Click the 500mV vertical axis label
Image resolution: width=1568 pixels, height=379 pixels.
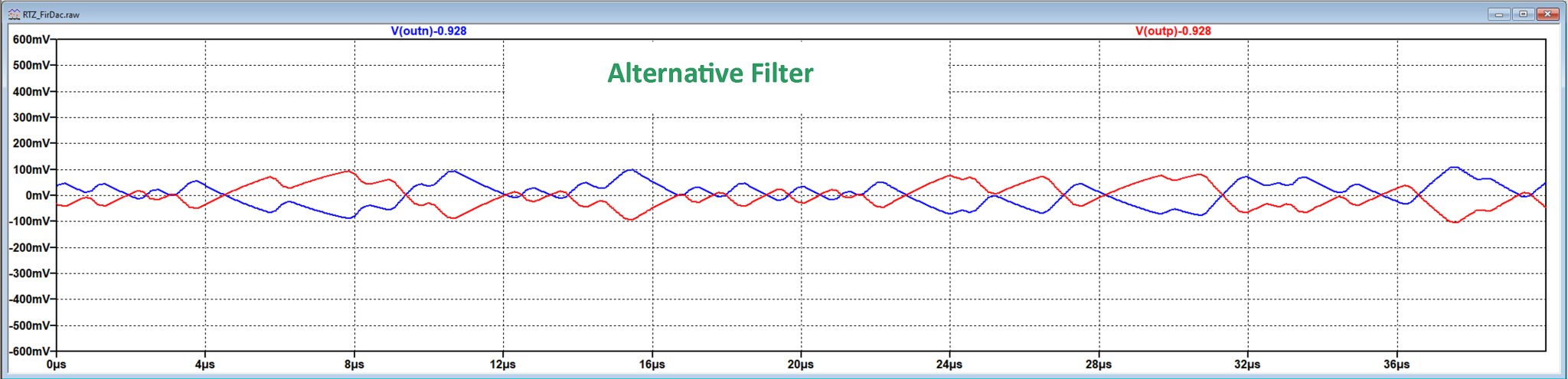32,66
